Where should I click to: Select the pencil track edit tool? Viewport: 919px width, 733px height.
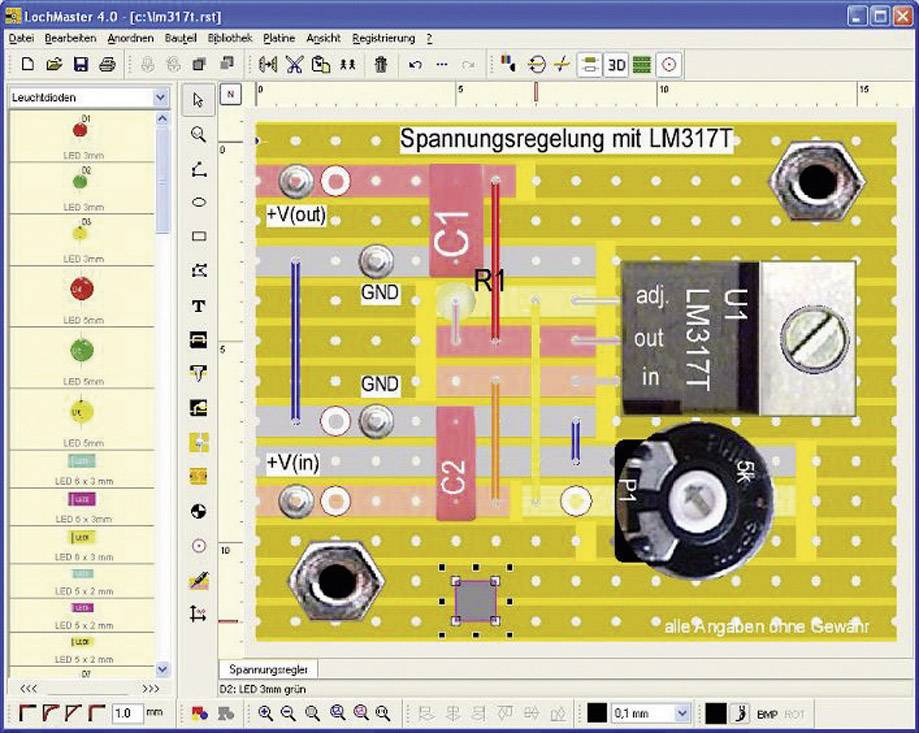(199, 581)
